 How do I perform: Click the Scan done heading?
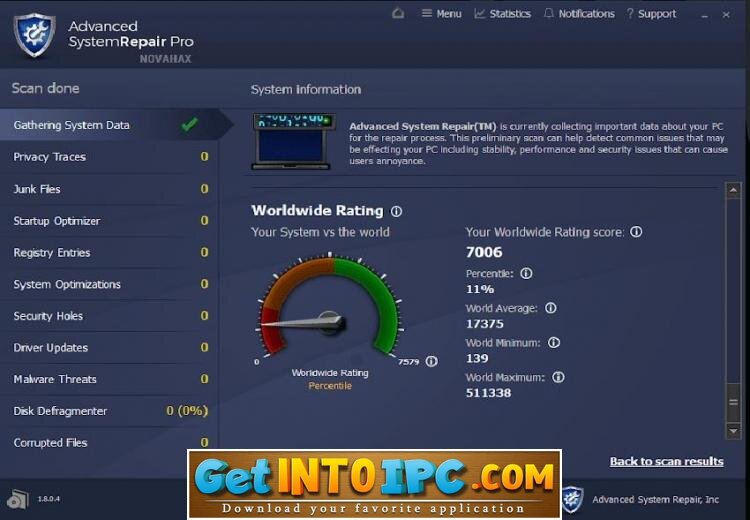tap(45, 89)
